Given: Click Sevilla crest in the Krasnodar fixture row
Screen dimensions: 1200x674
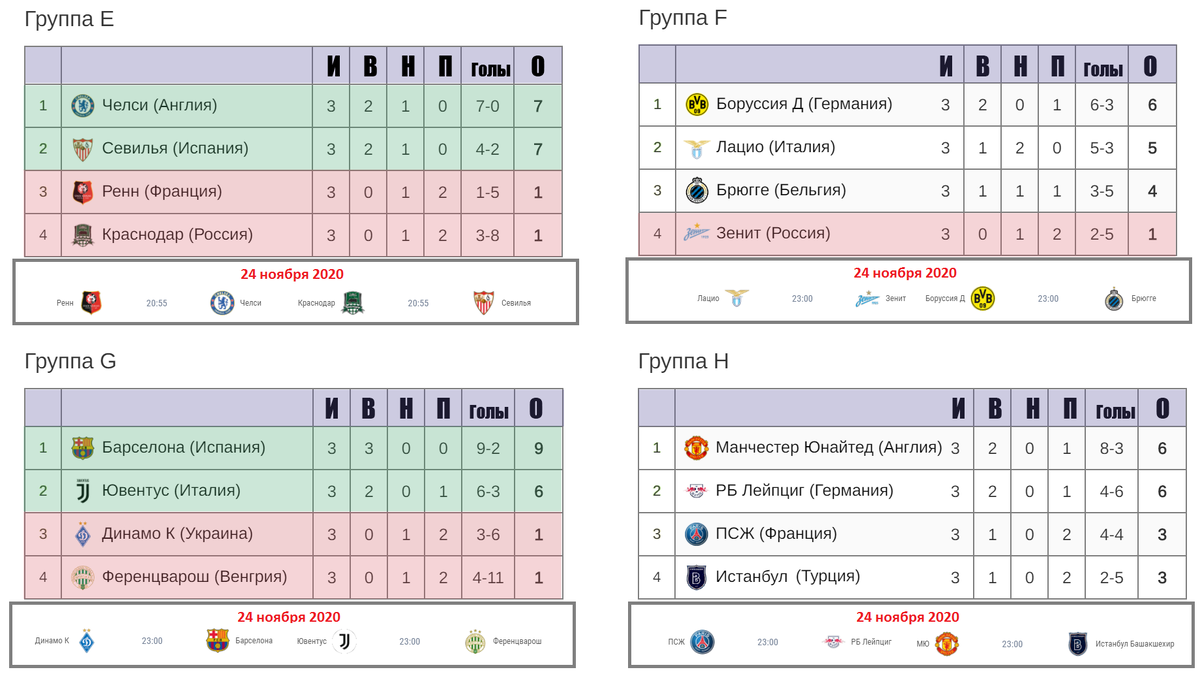Looking at the screenshot, I should pyautogui.click(x=484, y=302).
